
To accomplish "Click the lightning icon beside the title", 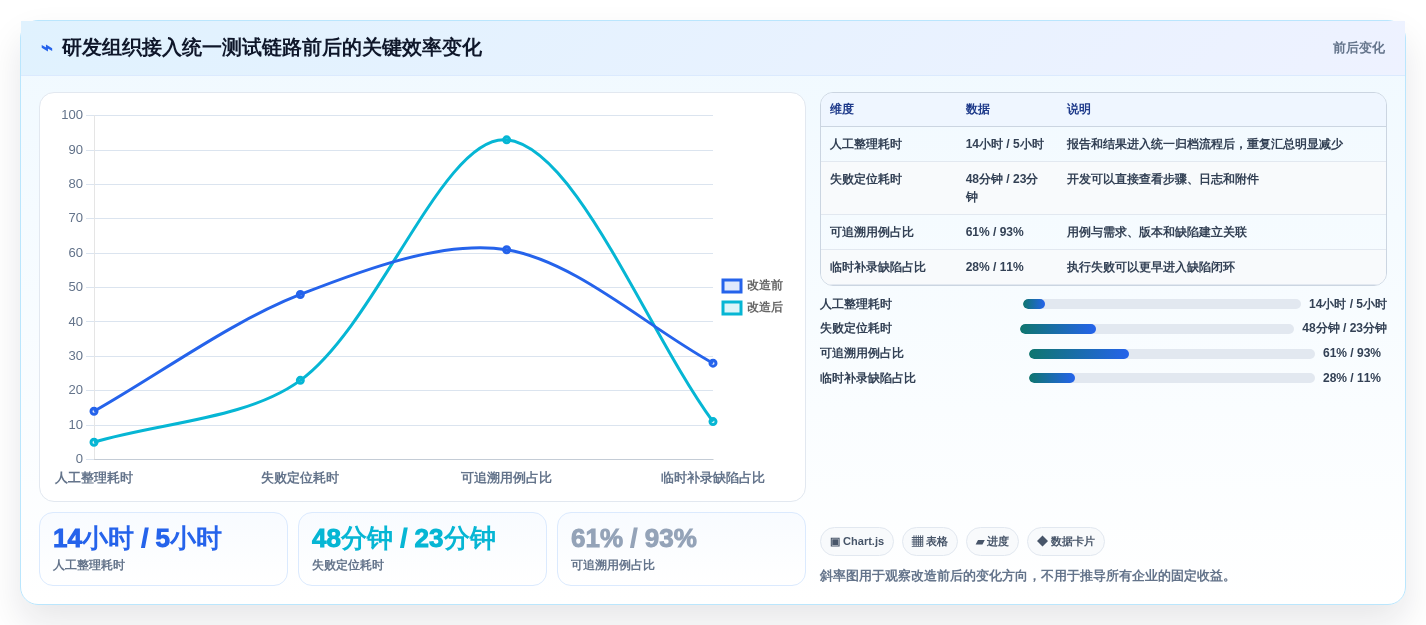I will [47, 48].
